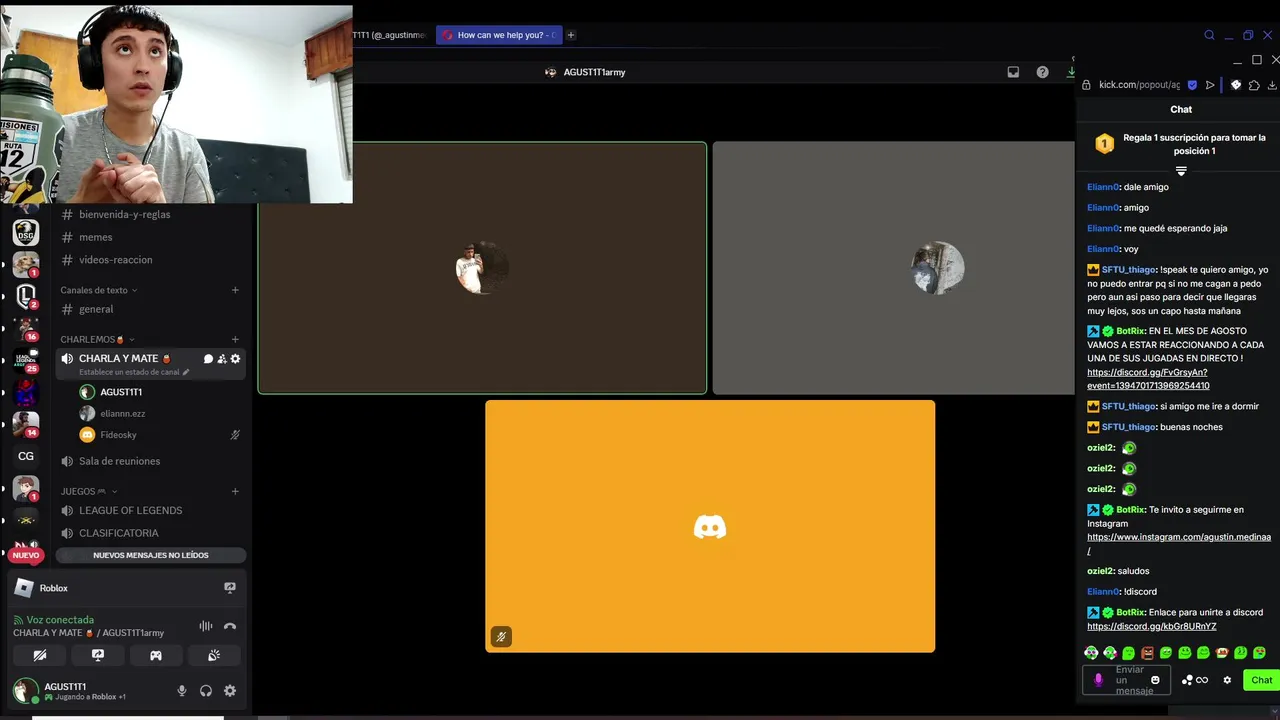Collapse the gift subscription leaderboard banner
This screenshot has width=1280, height=720.
click(1181, 172)
